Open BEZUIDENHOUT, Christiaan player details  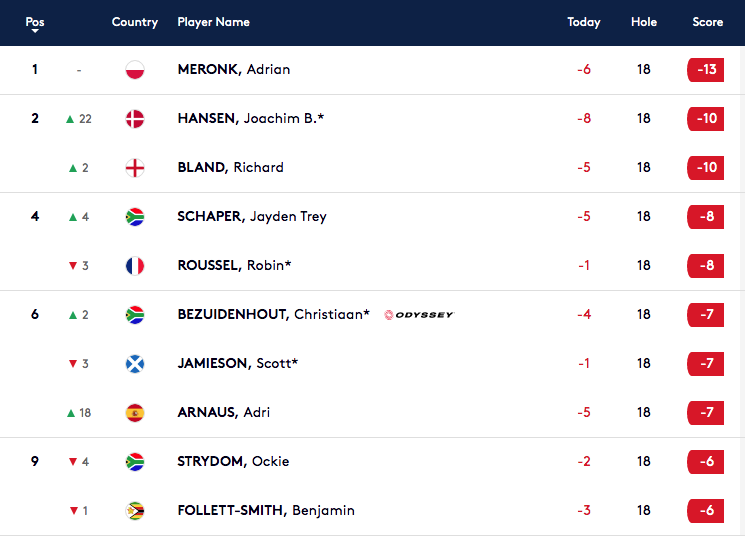273,314
